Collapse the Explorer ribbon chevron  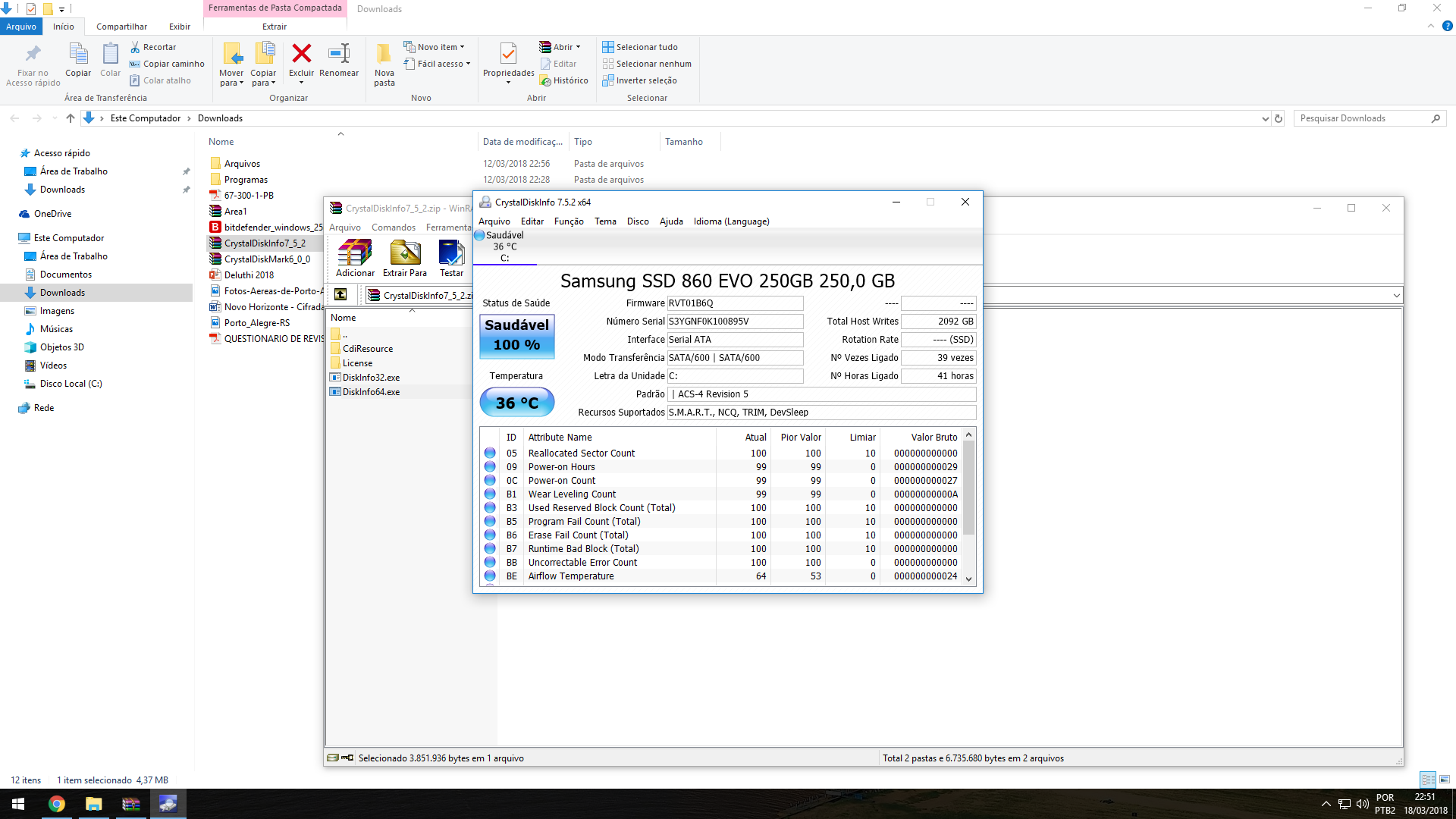1430,26
